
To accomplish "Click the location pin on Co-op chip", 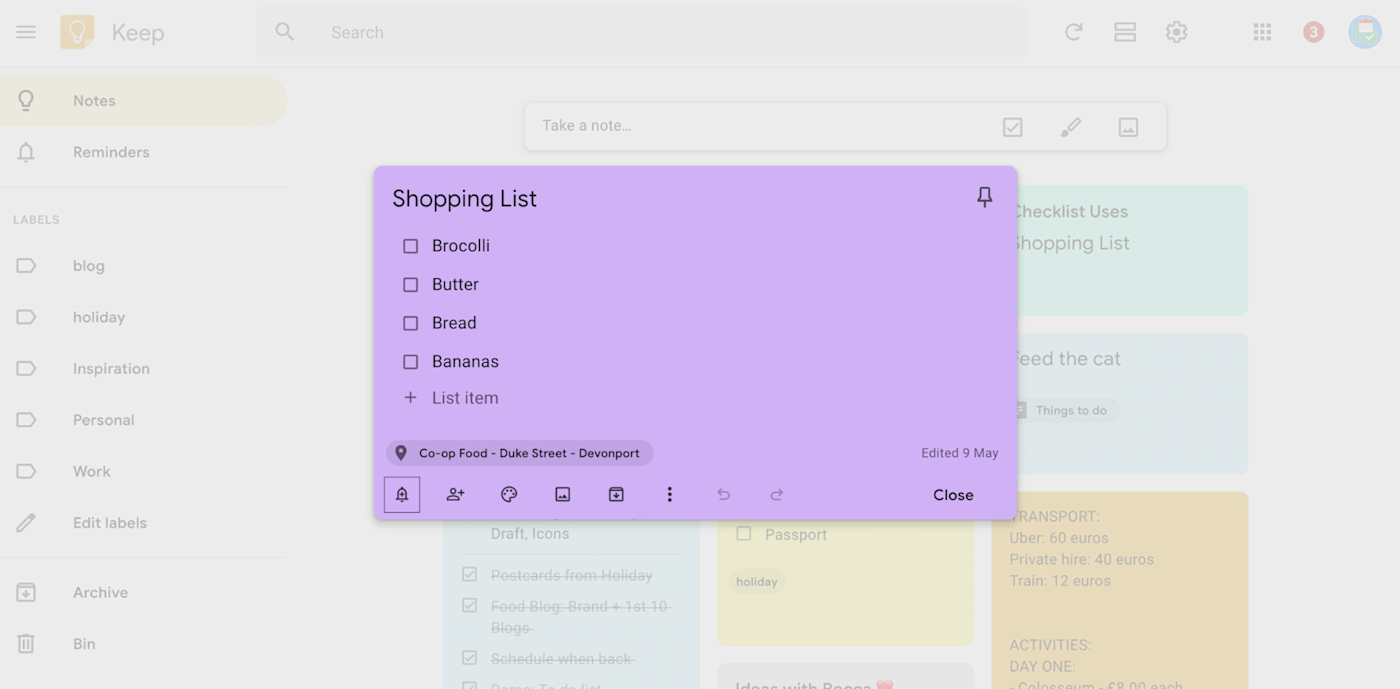I will click(x=401, y=453).
